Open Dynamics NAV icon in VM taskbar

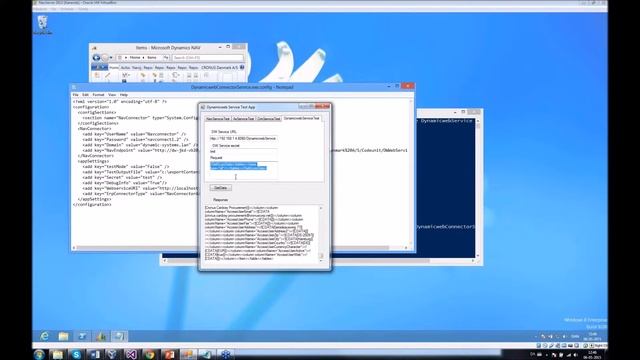pos(101,336)
